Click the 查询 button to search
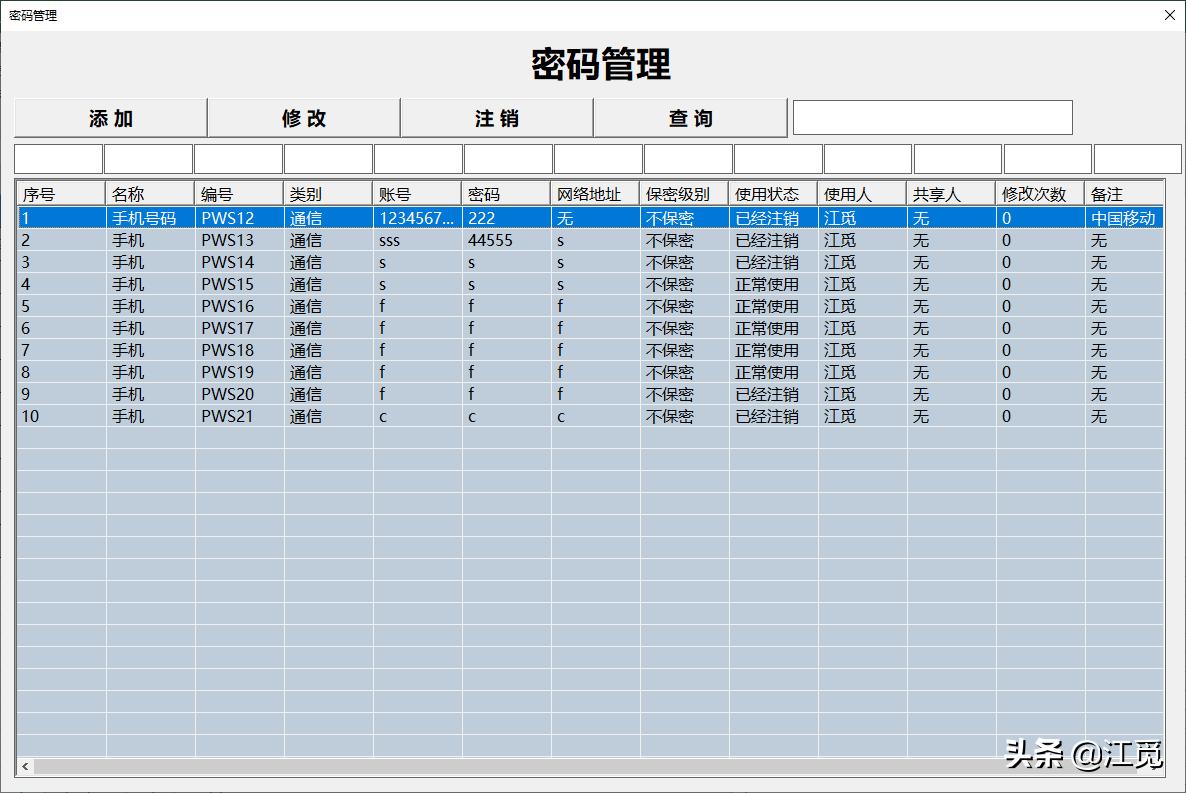The width and height of the screenshot is (1186, 793). (690, 117)
